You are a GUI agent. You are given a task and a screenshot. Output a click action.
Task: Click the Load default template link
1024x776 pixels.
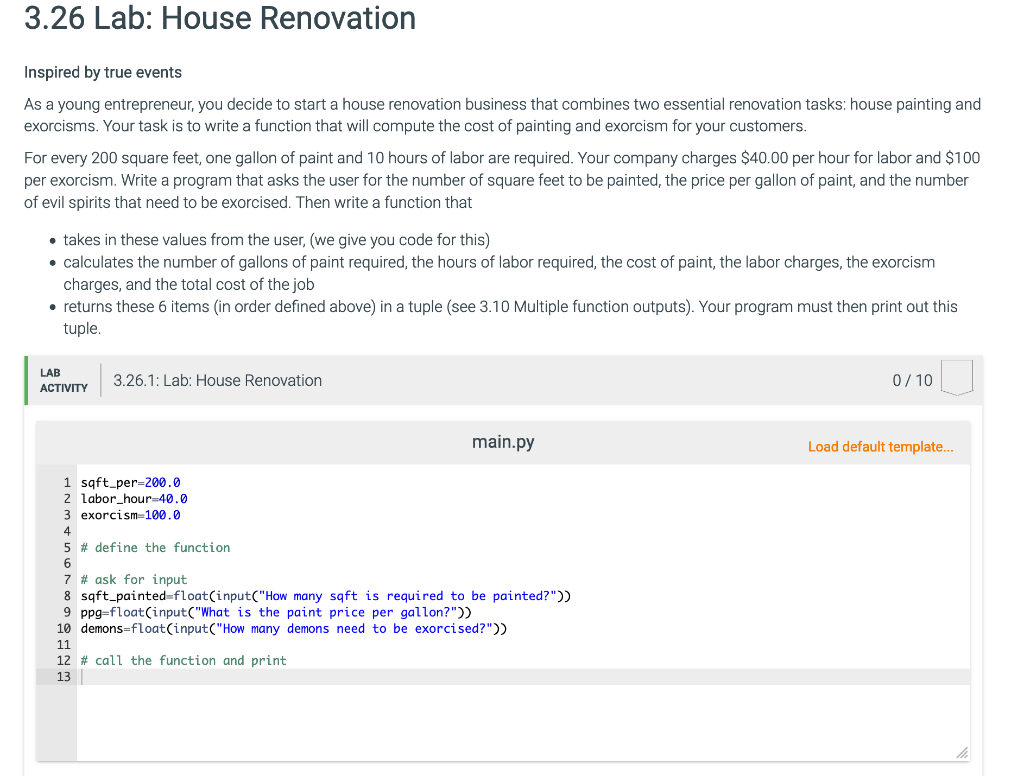pos(880,446)
